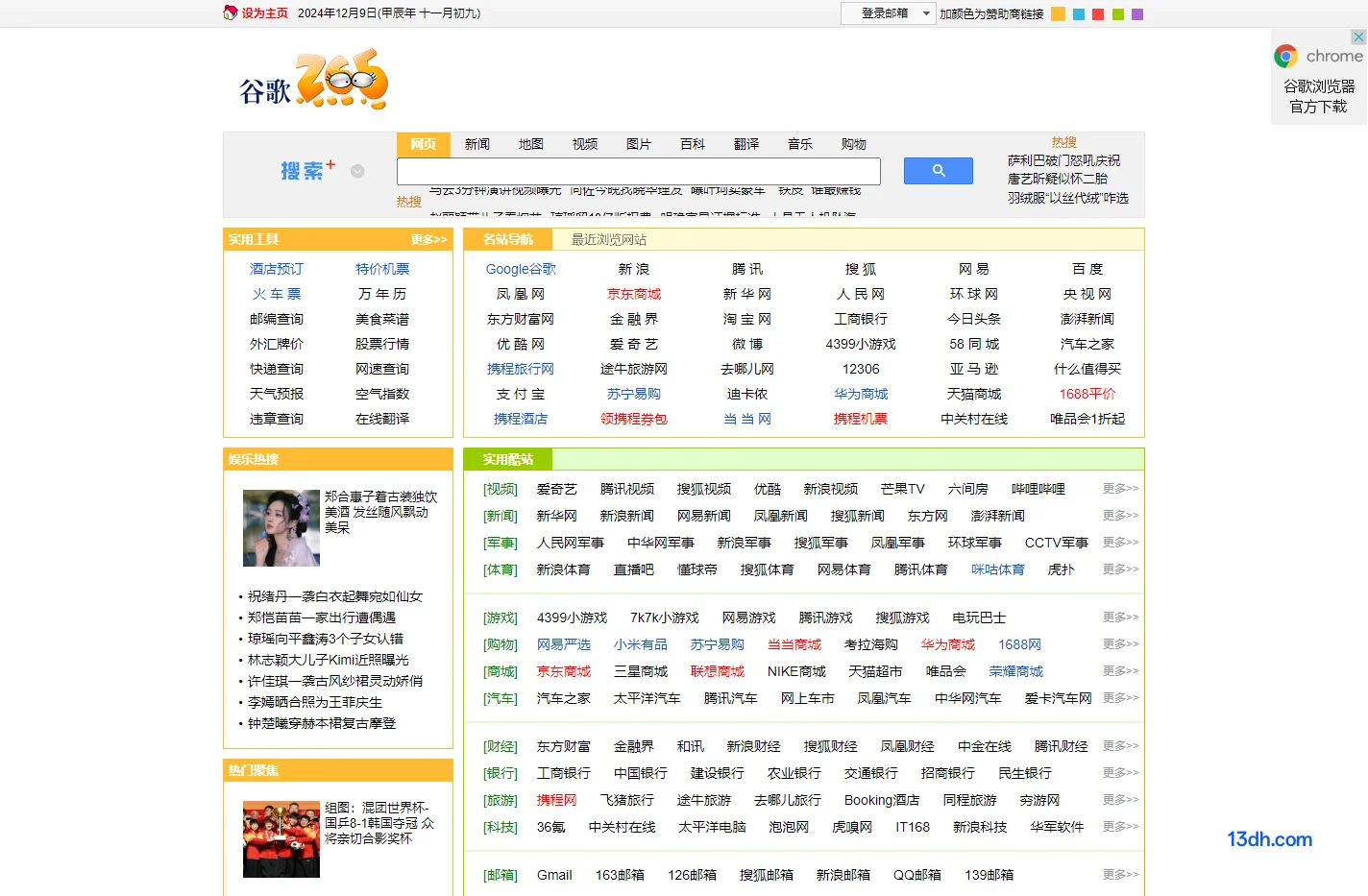Viewport: 1368px width, 896px height.
Task: Open the 登录邮箱 dropdown
Action: [x=889, y=13]
